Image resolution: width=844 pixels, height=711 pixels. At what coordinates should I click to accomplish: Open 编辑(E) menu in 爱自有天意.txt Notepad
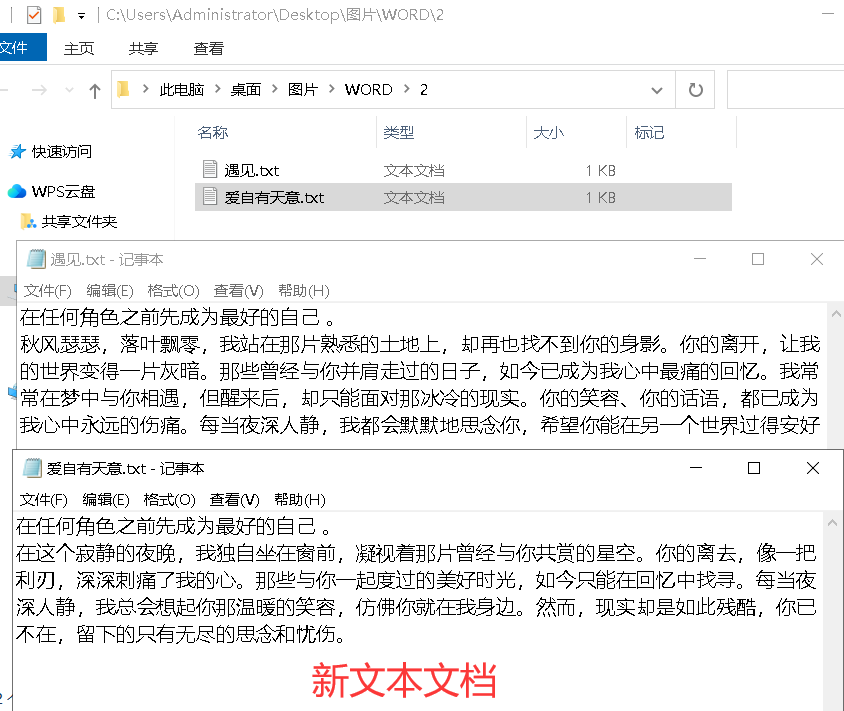[x=106, y=499]
